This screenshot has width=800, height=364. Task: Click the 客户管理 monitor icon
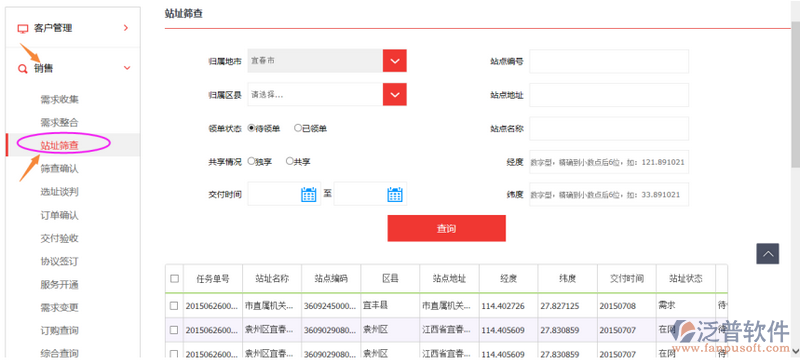(22, 29)
